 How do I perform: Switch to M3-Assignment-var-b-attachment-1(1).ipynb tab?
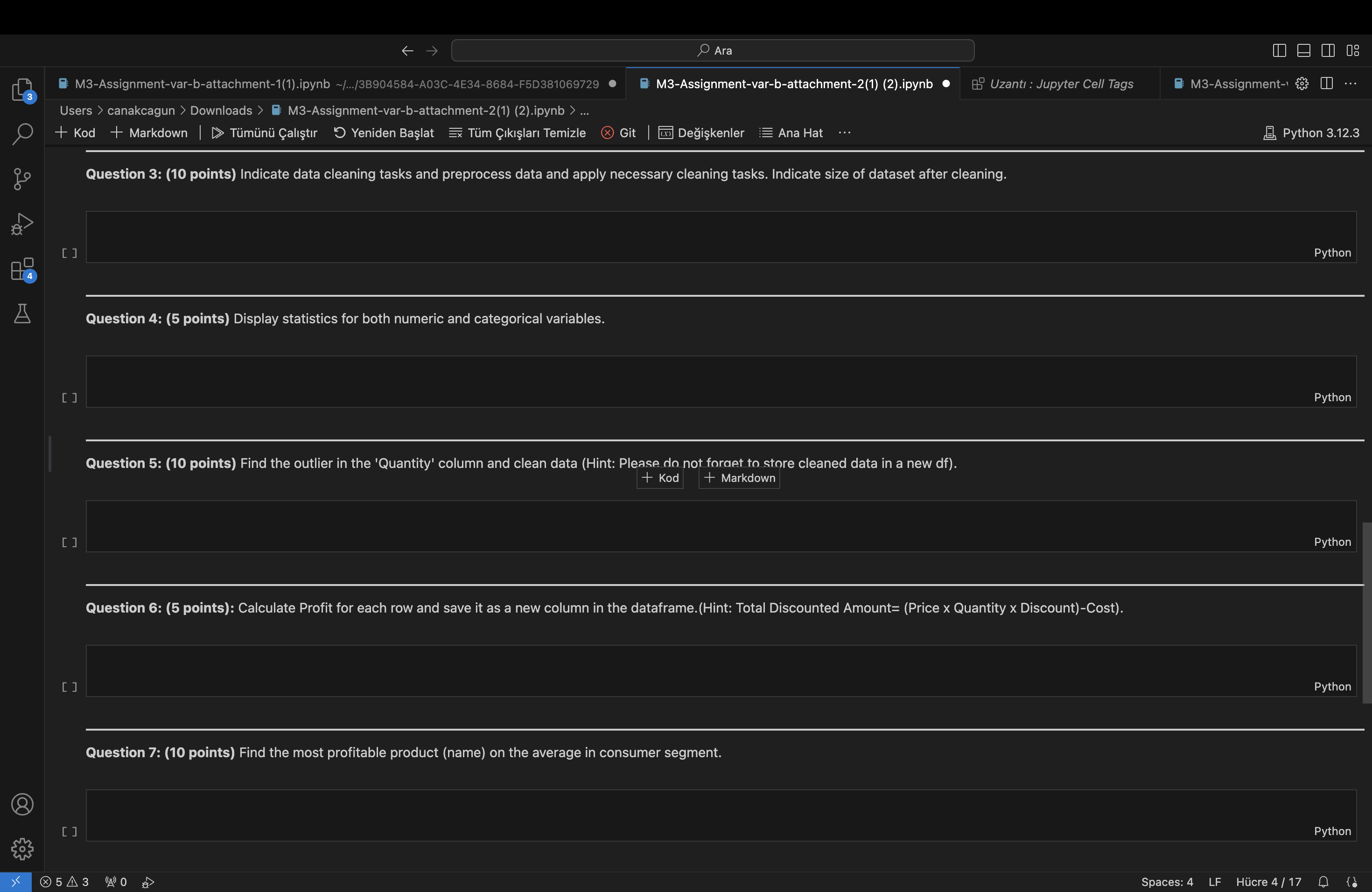[x=202, y=84]
